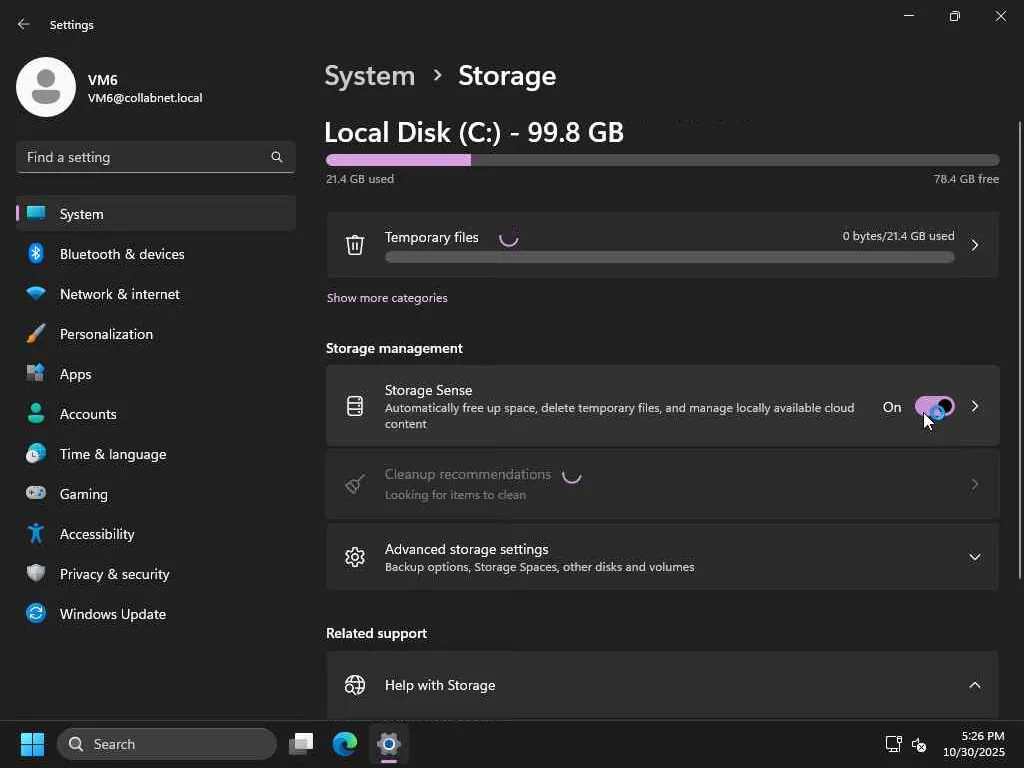Collapse the Help with Storage section

coord(974,685)
